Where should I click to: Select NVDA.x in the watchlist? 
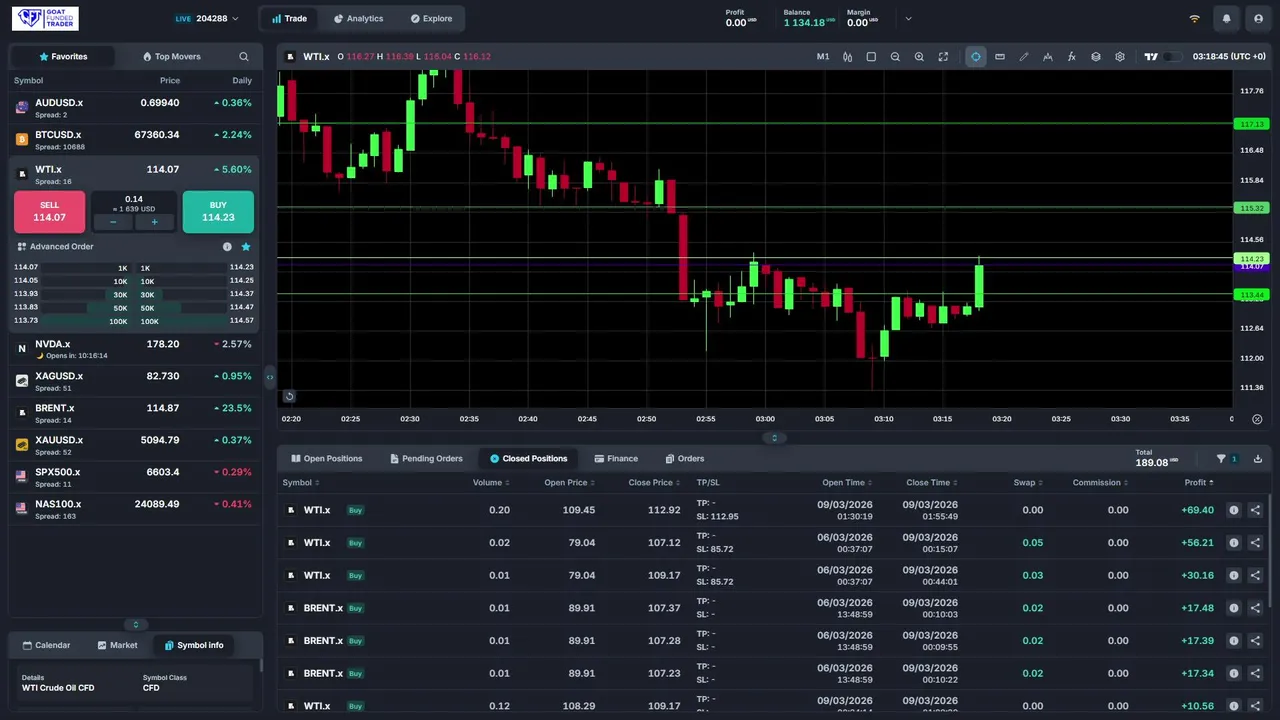coord(135,349)
